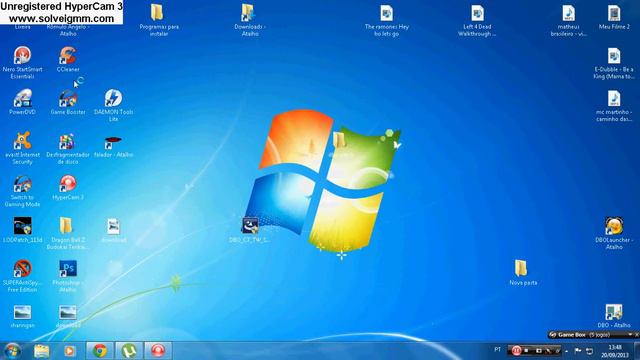
Task: Select the mc marcinho MP3 file
Action: 614,106
